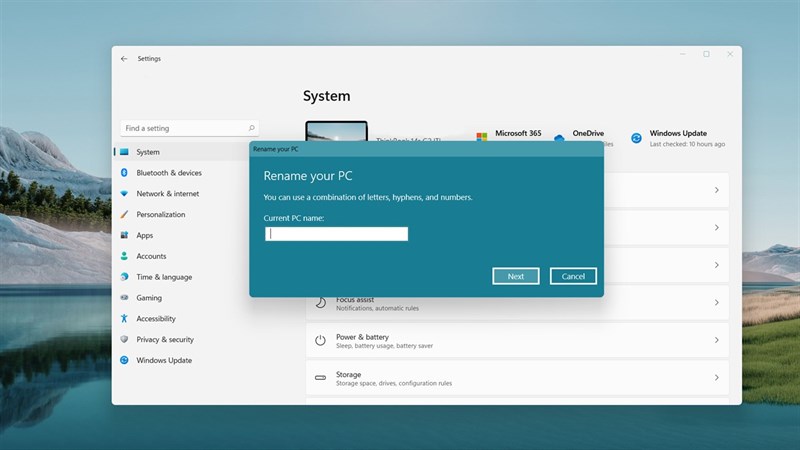Click the System monitor icon in sidebar
This screenshot has height=450, width=800.
coord(124,152)
